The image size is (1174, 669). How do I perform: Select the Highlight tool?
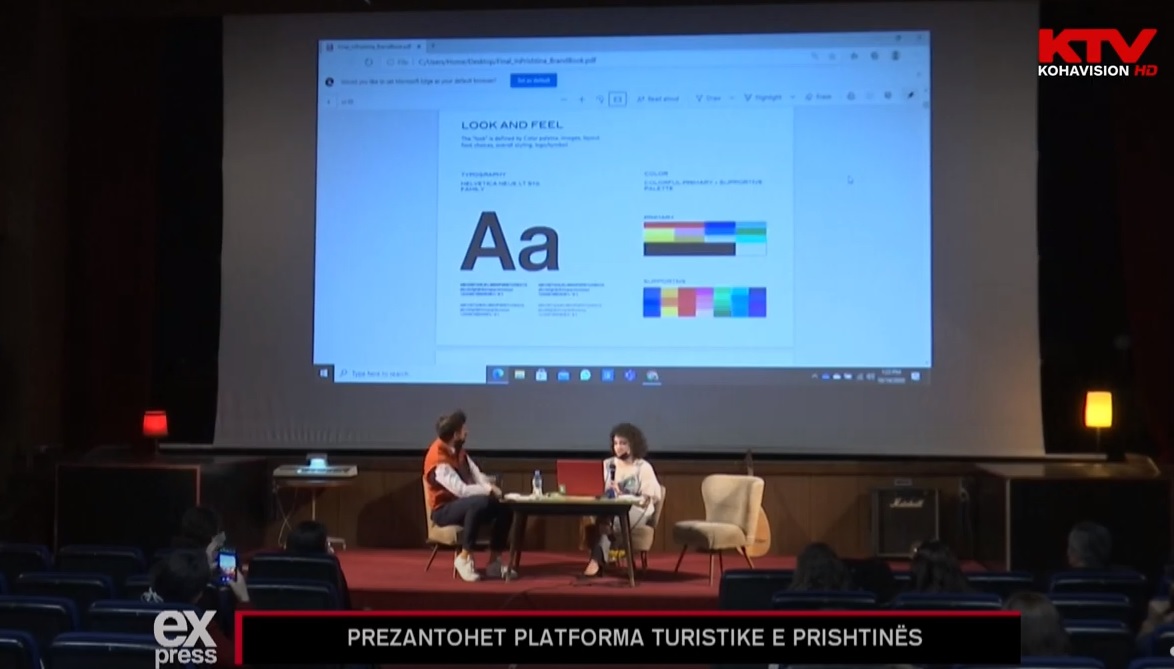[x=764, y=98]
